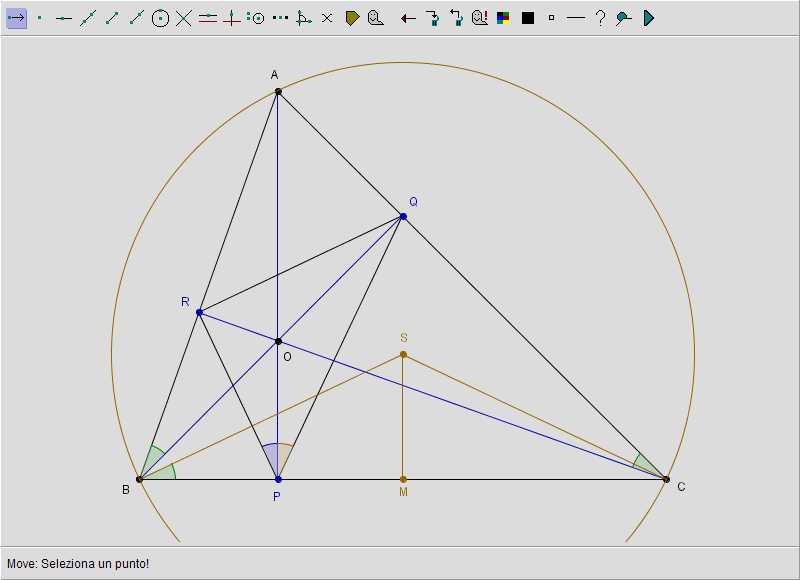Click the red Undo back arrow
Image resolution: width=800 pixels, height=580 pixels.
click(x=408, y=19)
